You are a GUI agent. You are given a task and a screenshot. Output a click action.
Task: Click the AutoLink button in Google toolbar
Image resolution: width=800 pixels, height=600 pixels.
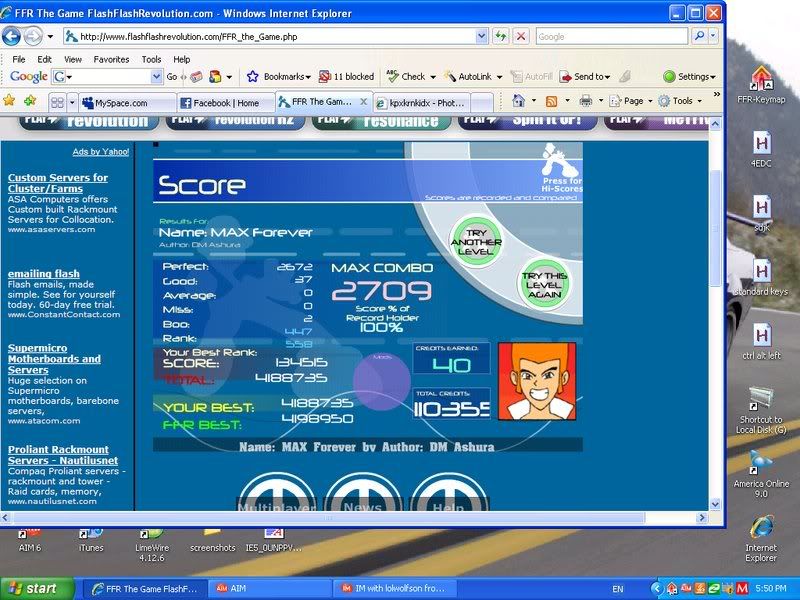click(x=468, y=77)
